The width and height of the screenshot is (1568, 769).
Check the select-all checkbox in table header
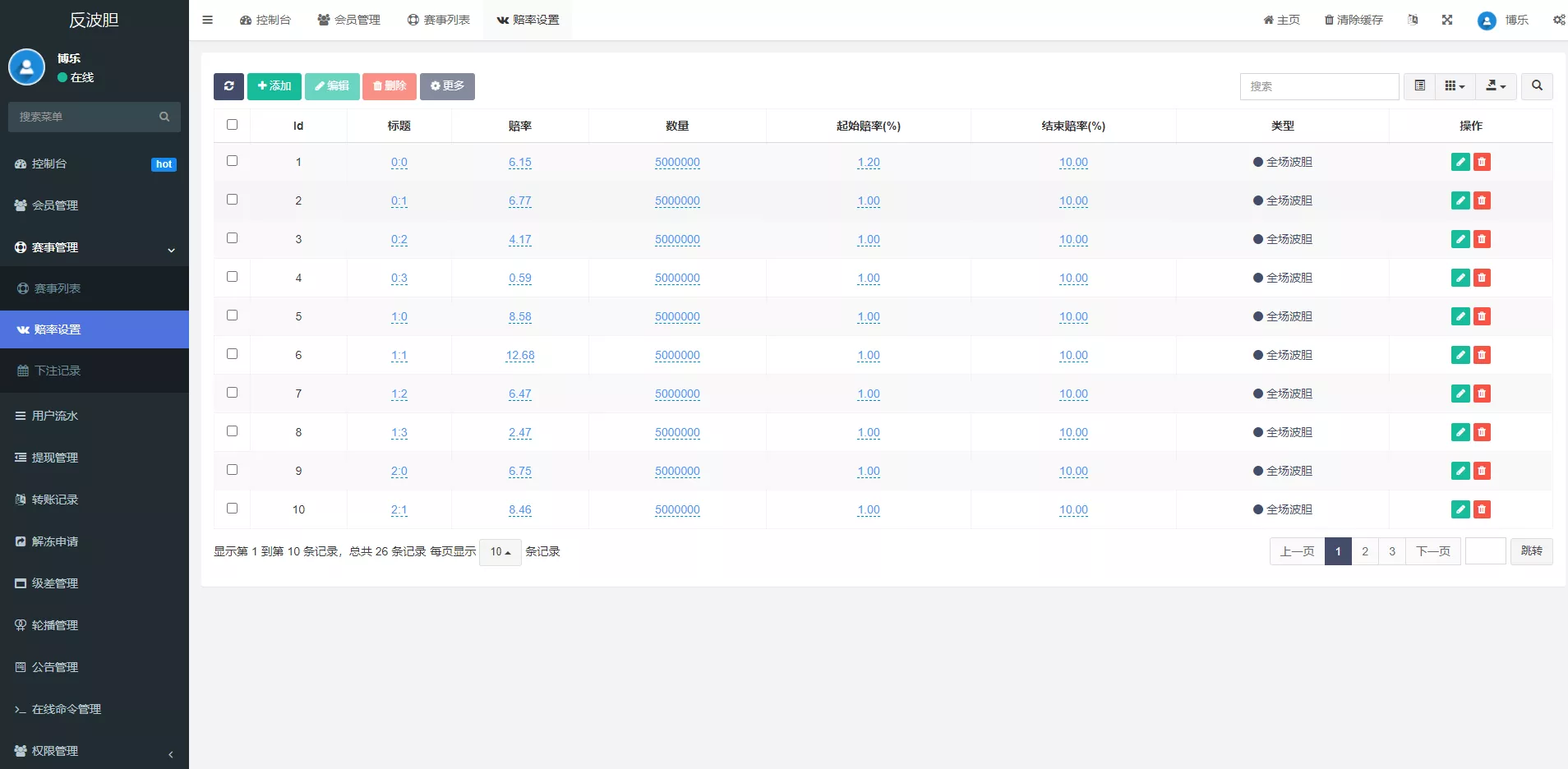233,124
